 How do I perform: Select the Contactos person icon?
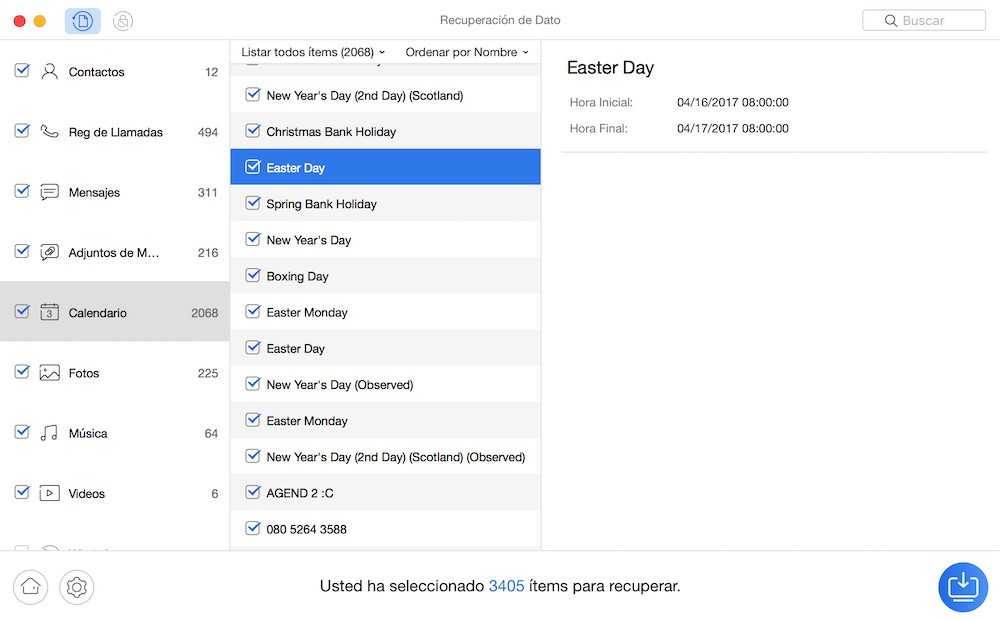point(49,72)
